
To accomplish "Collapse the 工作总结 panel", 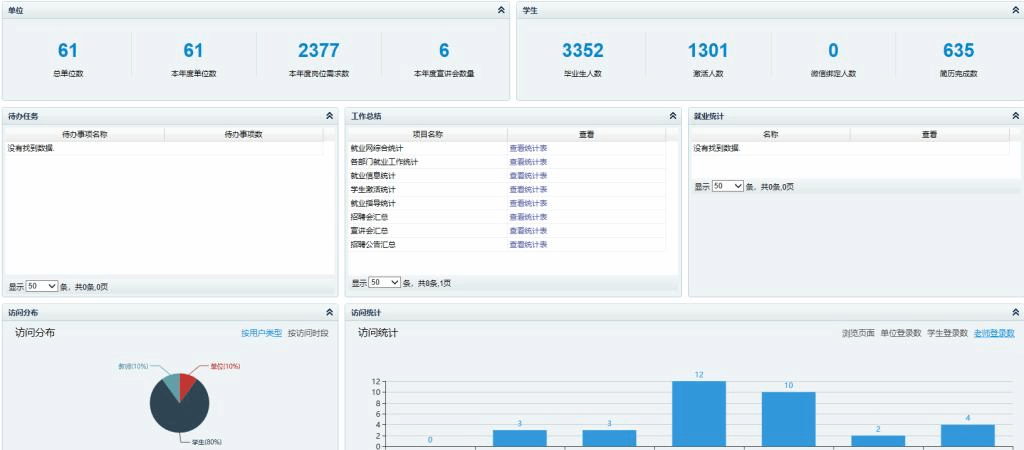I will tap(673, 116).
